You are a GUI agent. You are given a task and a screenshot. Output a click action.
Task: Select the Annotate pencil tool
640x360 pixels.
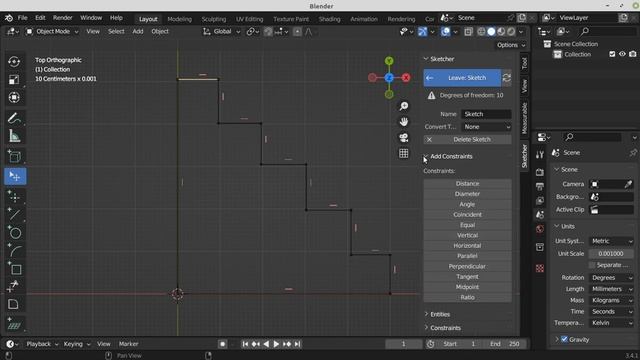click(x=14, y=118)
